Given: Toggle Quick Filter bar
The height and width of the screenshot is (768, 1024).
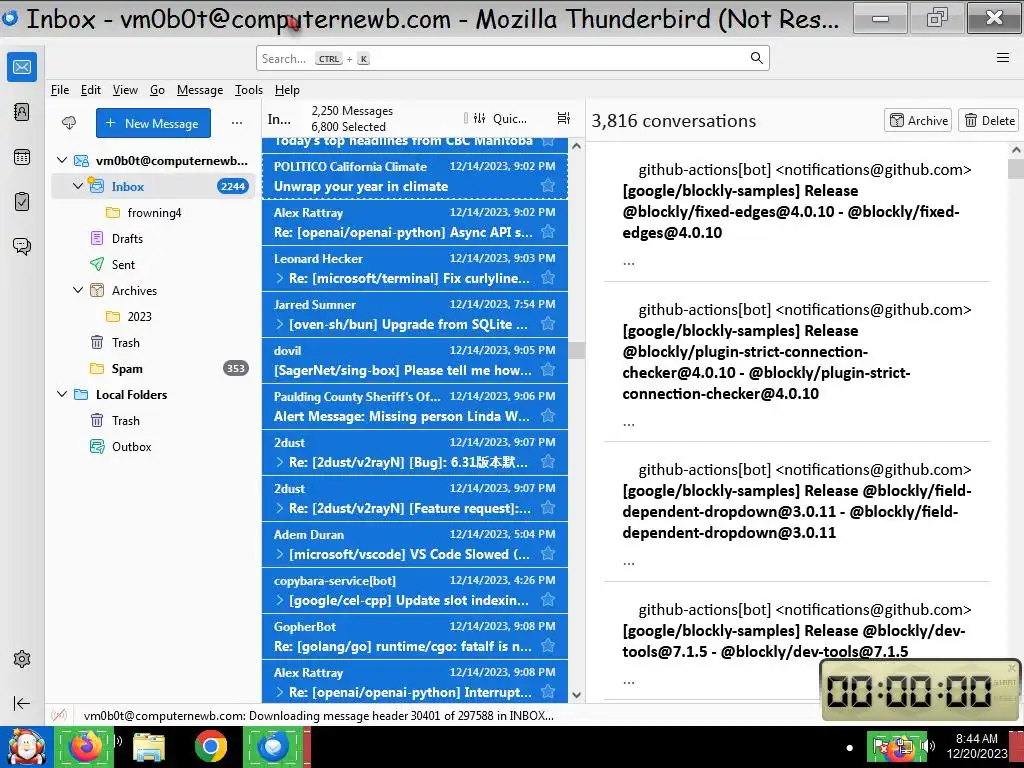Looking at the screenshot, I should click(500, 118).
